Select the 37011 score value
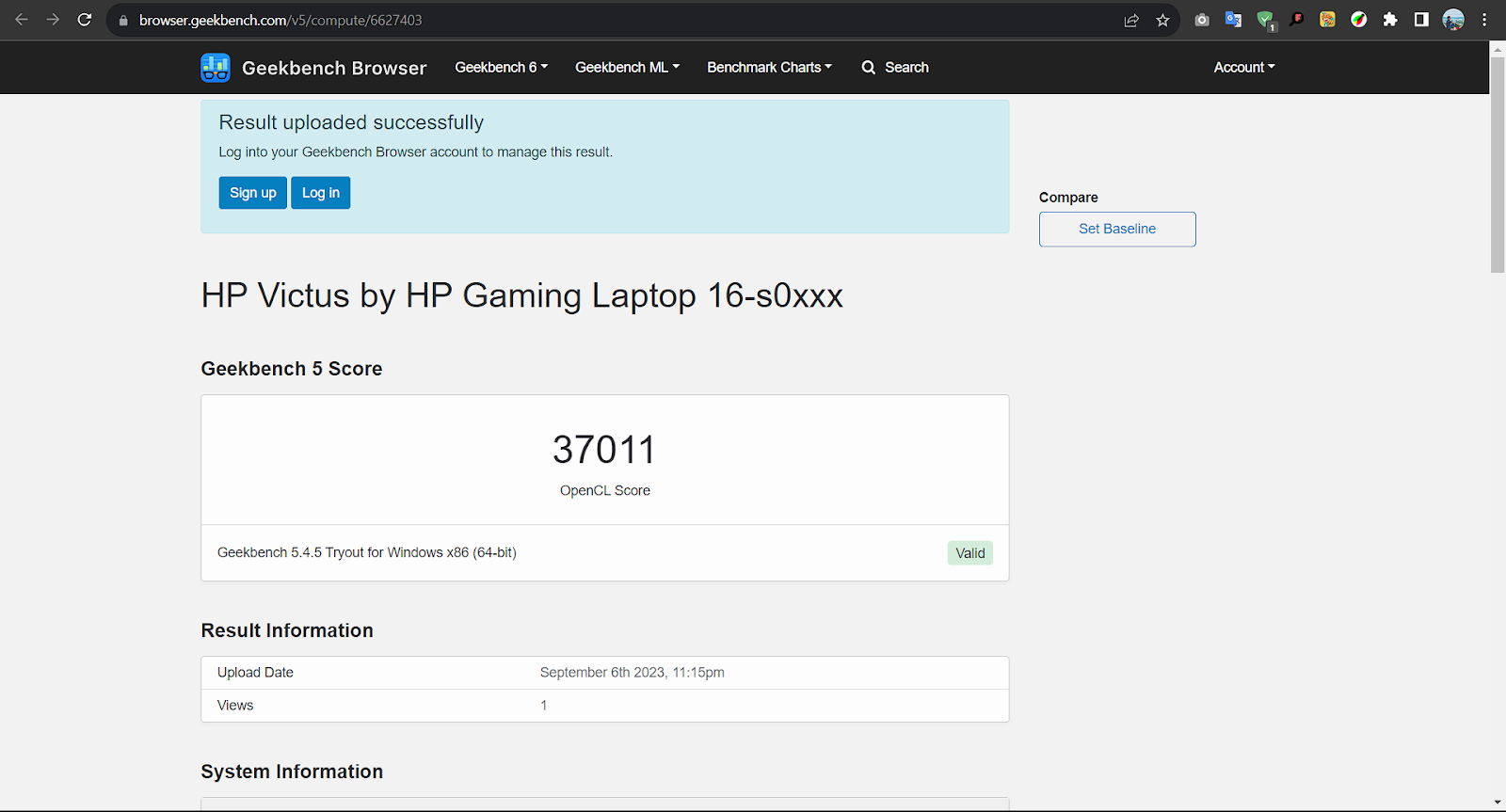This screenshot has height=812, width=1506. coord(604,450)
